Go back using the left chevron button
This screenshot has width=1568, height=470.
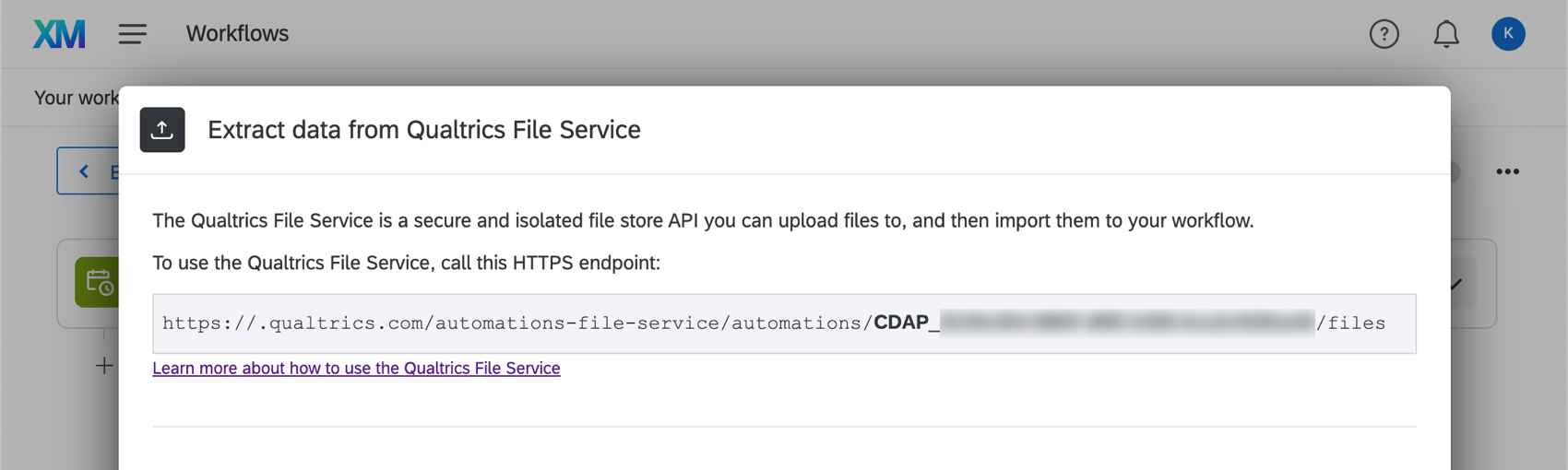(85, 171)
